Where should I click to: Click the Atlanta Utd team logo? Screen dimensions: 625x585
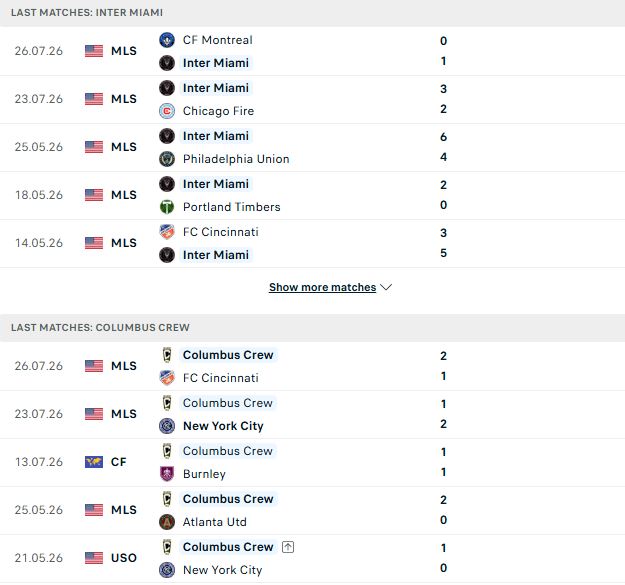pos(167,522)
